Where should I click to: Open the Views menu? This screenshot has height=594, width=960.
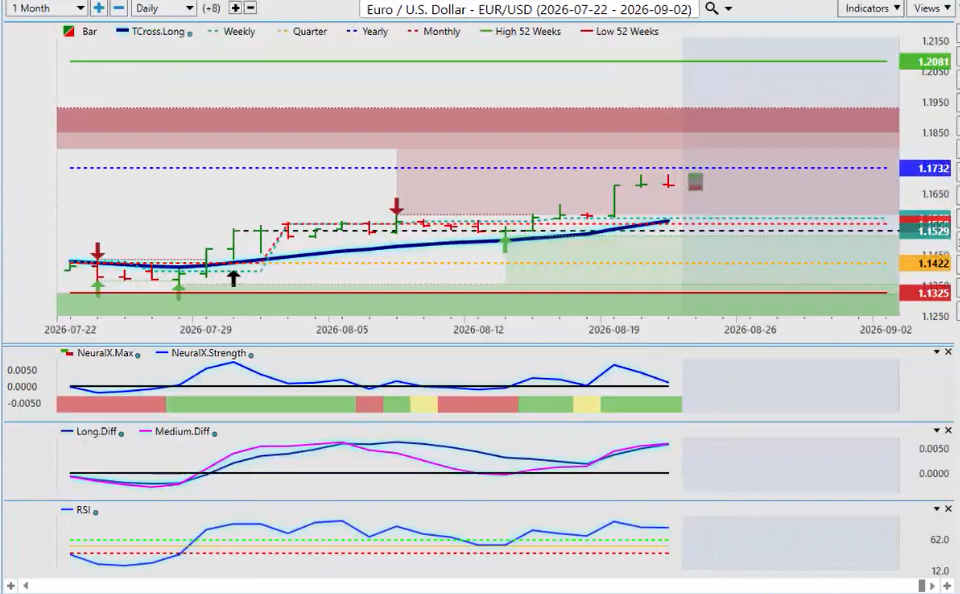931,8
